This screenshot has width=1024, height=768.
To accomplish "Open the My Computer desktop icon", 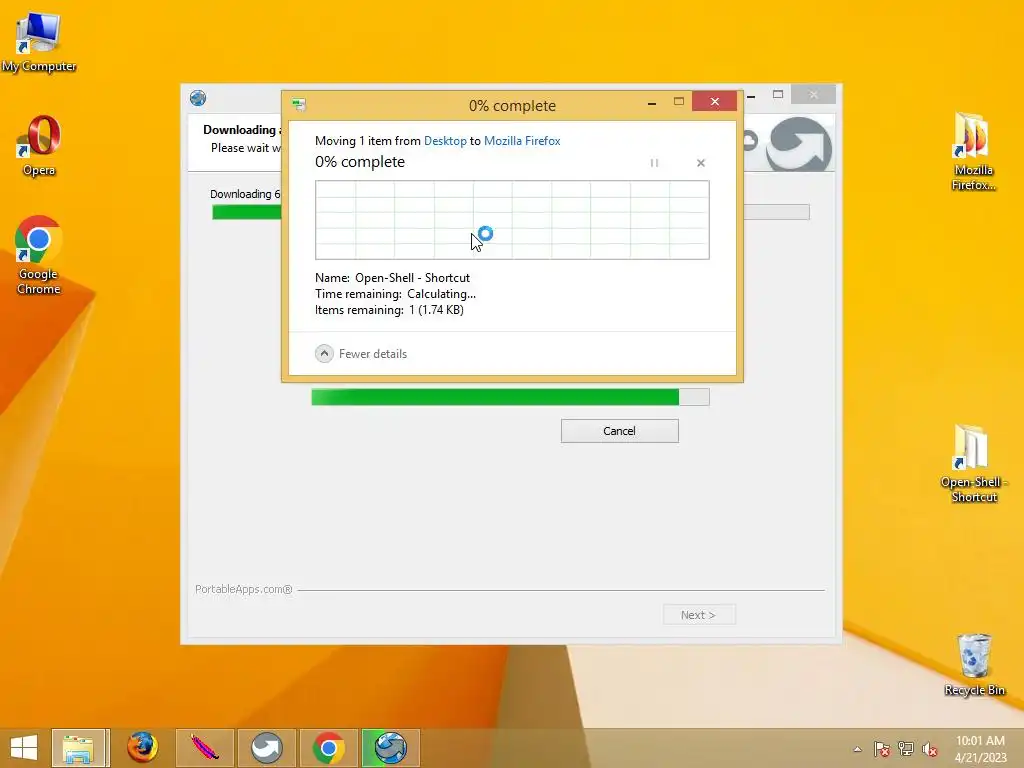I will pos(39,42).
